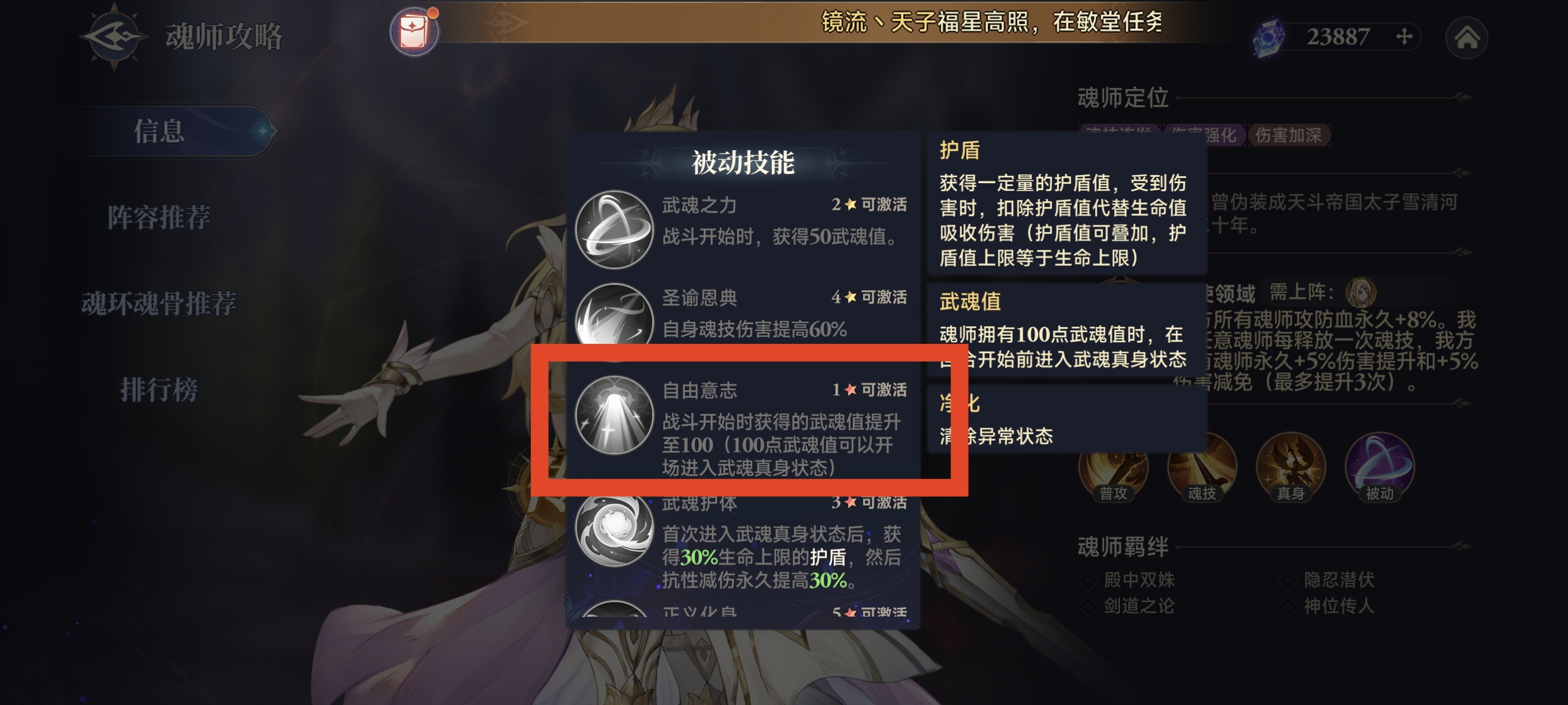The height and width of the screenshot is (705, 1568).
Task: Tap the plus icon beside 23887
Action: coord(1404,37)
